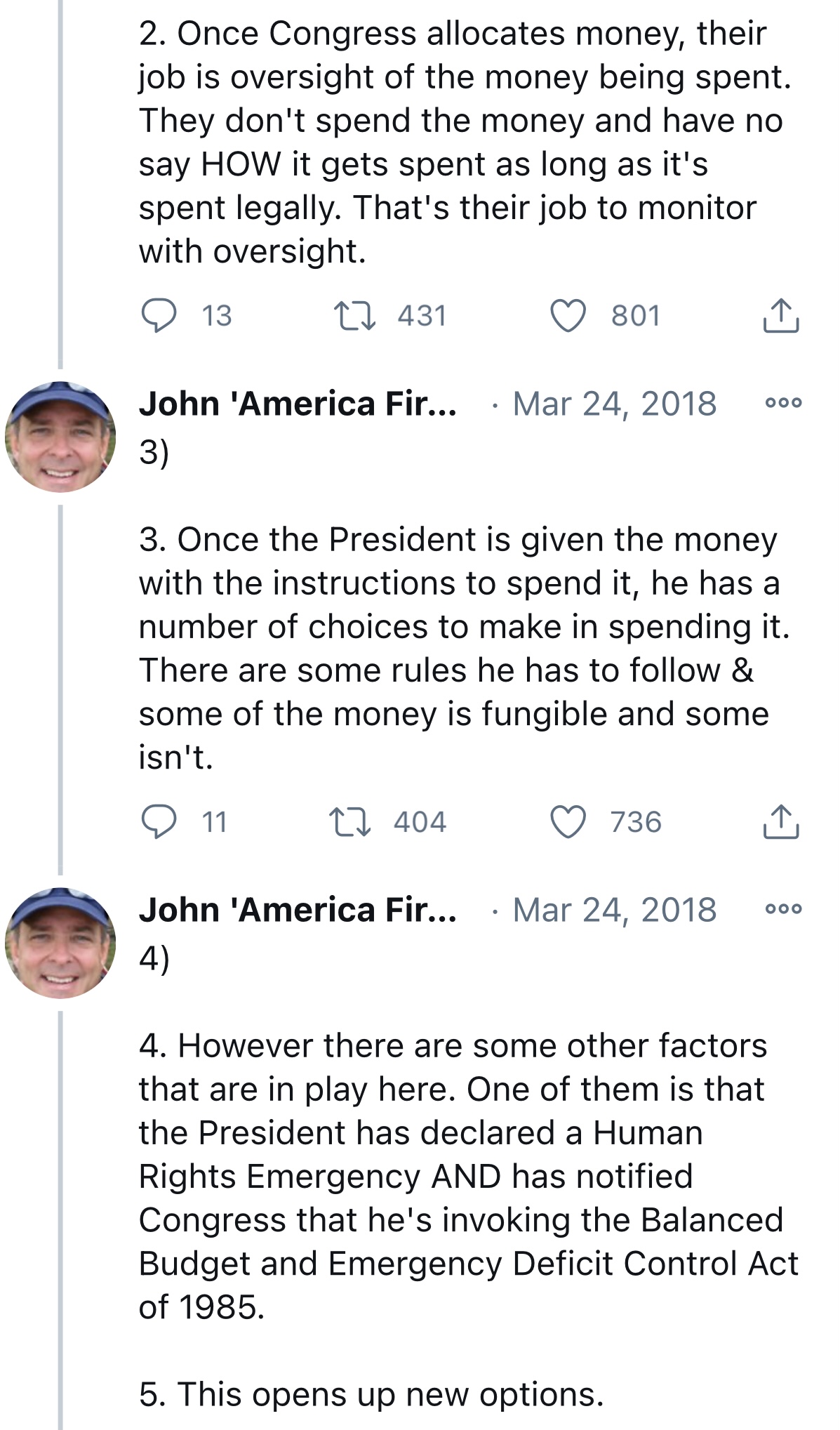Open the tweet about Human Rights Emergency

pyautogui.click(x=468, y=1176)
